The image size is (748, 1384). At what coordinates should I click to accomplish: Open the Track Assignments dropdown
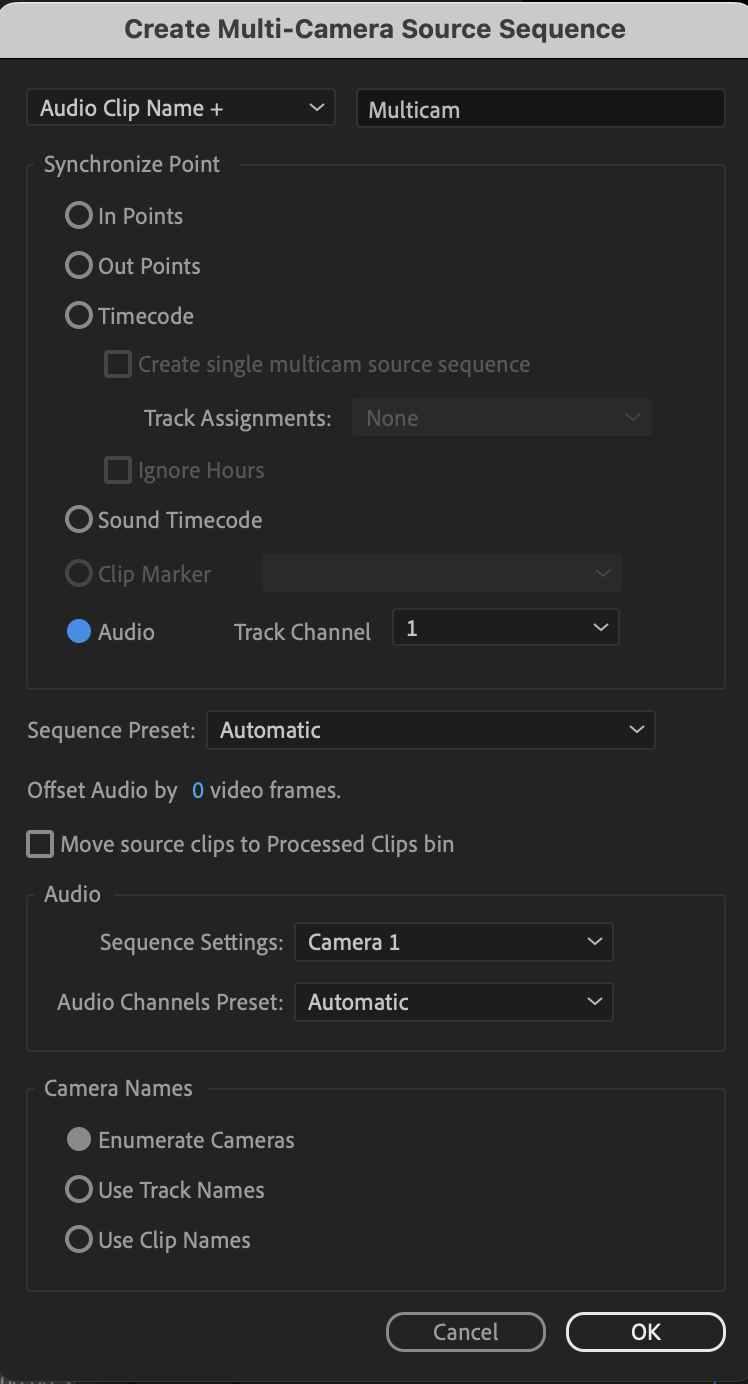tap(502, 418)
